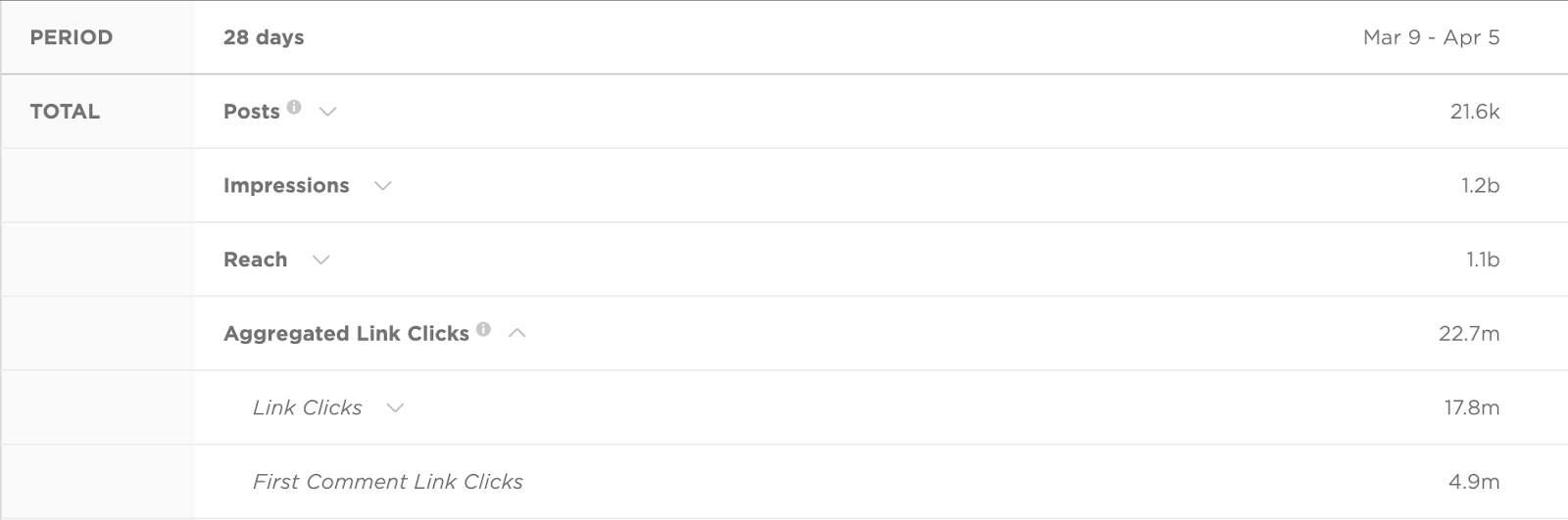Image resolution: width=1568 pixels, height=520 pixels.
Task: Expand the Link Clicks sub-row chevron
Action: click(x=395, y=407)
